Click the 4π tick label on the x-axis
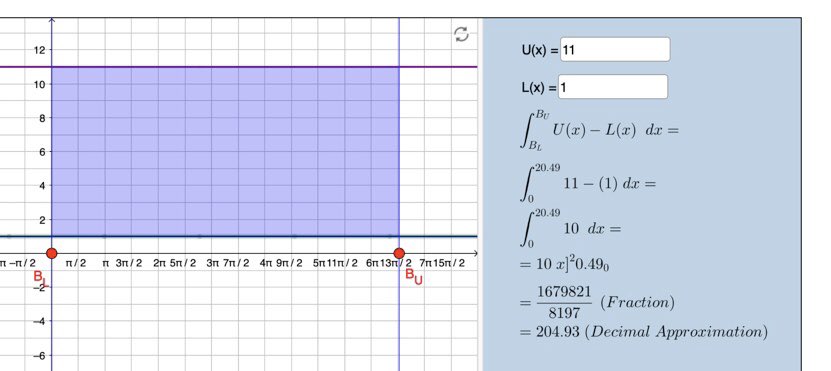Image resolution: width=831 pixels, height=371 pixels. click(x=266, y=263)
